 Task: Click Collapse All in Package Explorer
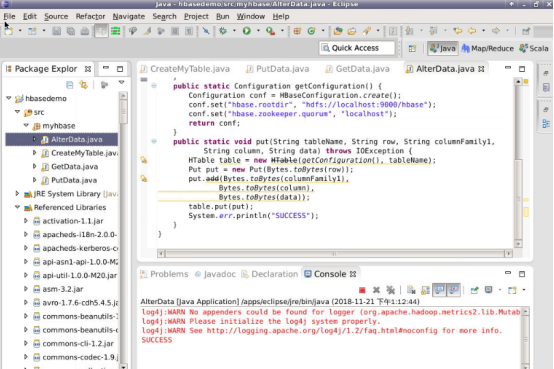[x=70, y=85]
